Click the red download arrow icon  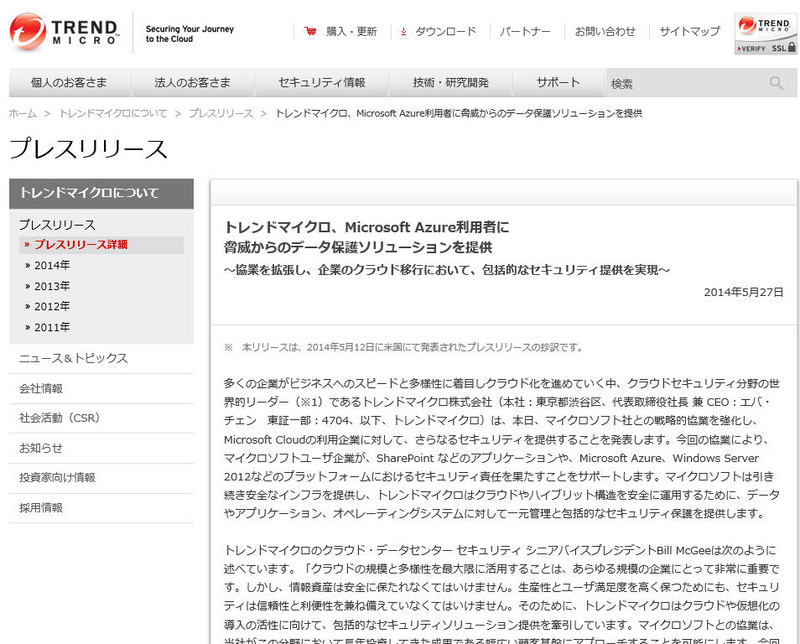402,31
